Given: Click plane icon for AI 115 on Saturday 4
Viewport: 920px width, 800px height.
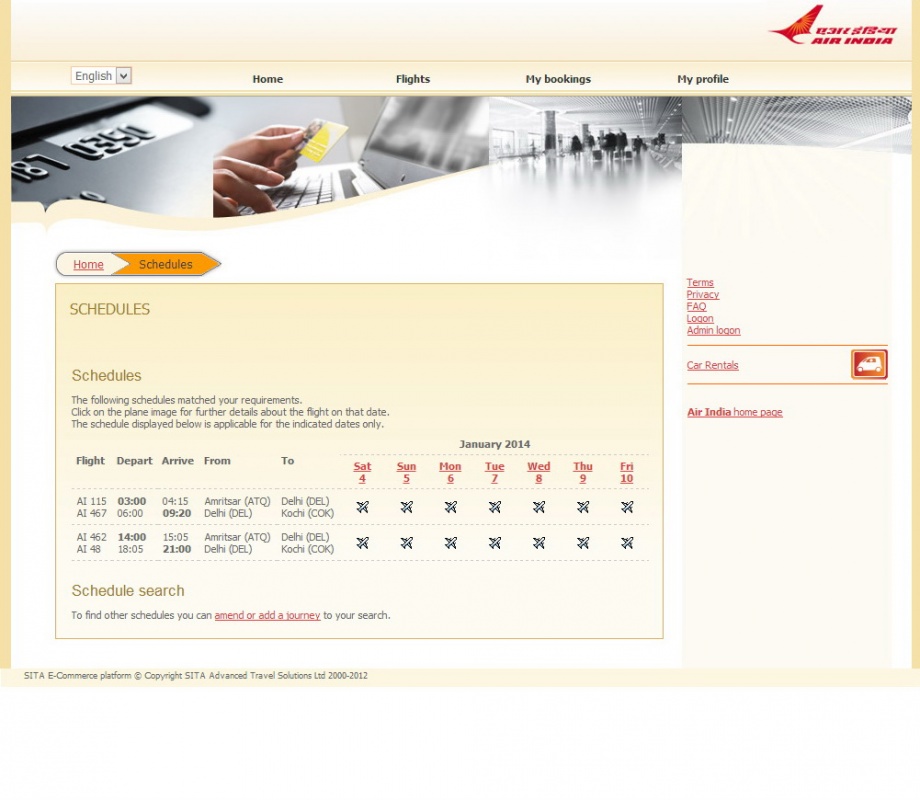Looking at the screenshot, I should point(362,507).
